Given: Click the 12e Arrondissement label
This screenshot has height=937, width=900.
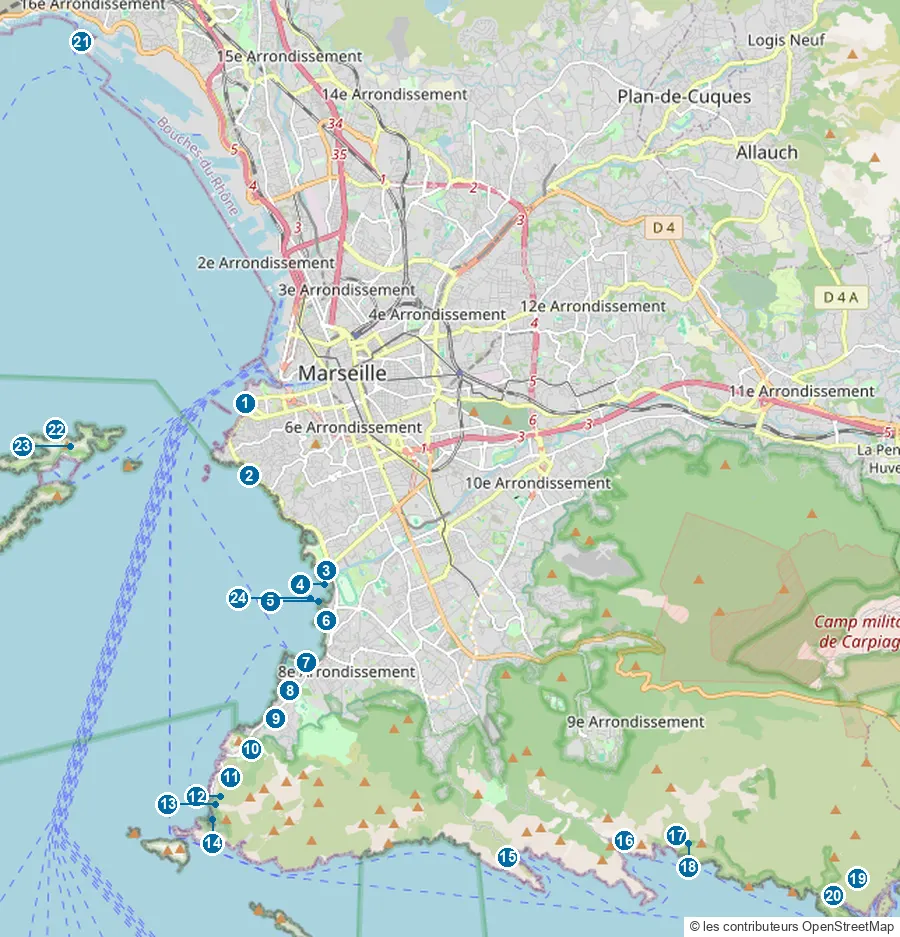Looking at the screenshot, I should [593, 306].
